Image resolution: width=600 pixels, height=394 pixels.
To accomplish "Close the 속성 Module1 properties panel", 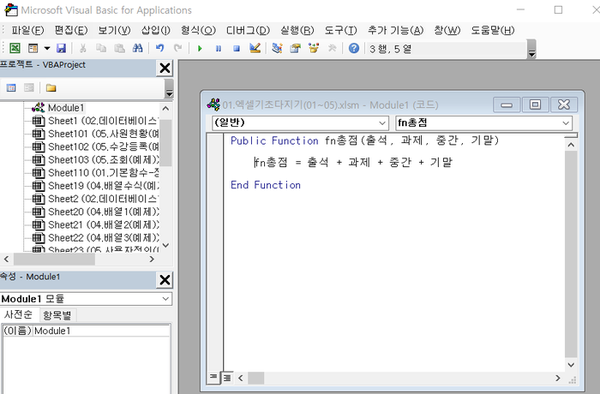I will [165, 280].
